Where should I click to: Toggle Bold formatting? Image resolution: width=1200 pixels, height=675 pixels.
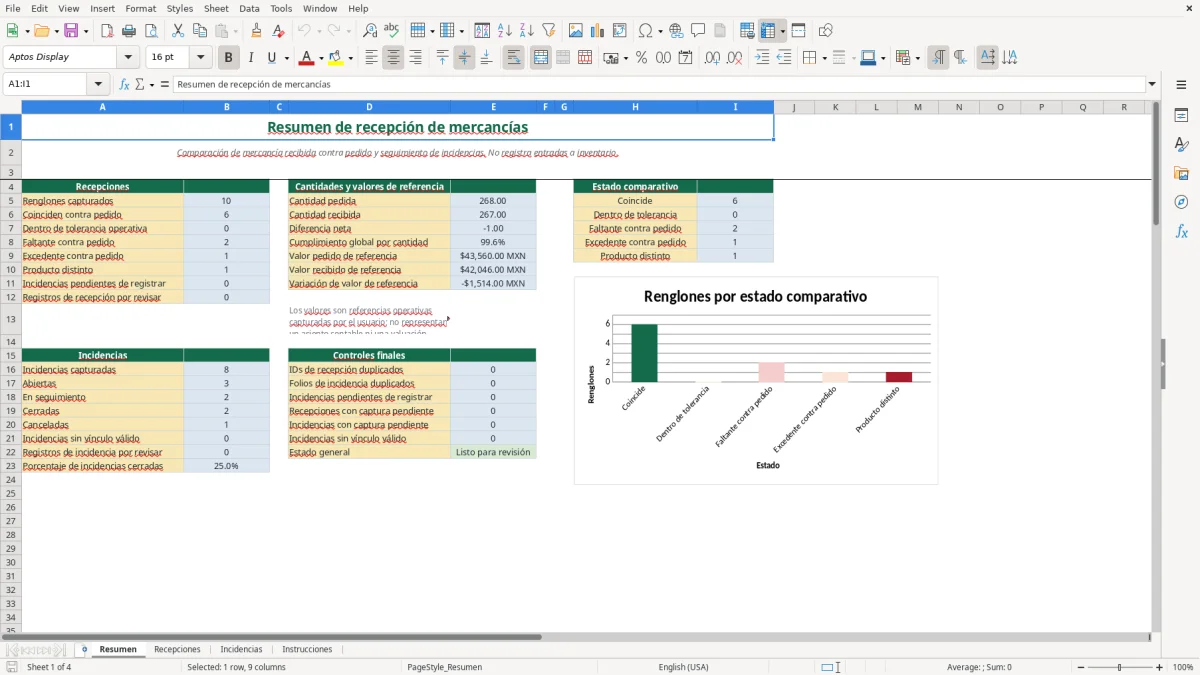coord(229,58)
